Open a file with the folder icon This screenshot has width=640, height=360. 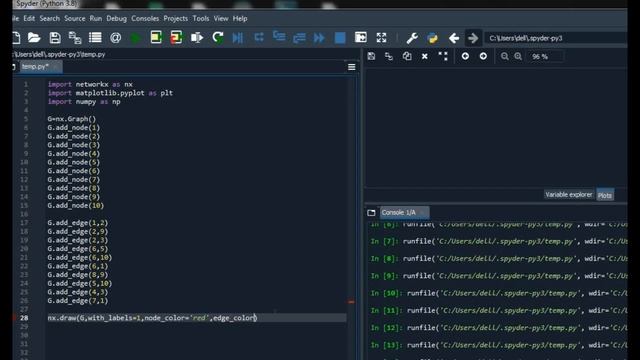34,38
